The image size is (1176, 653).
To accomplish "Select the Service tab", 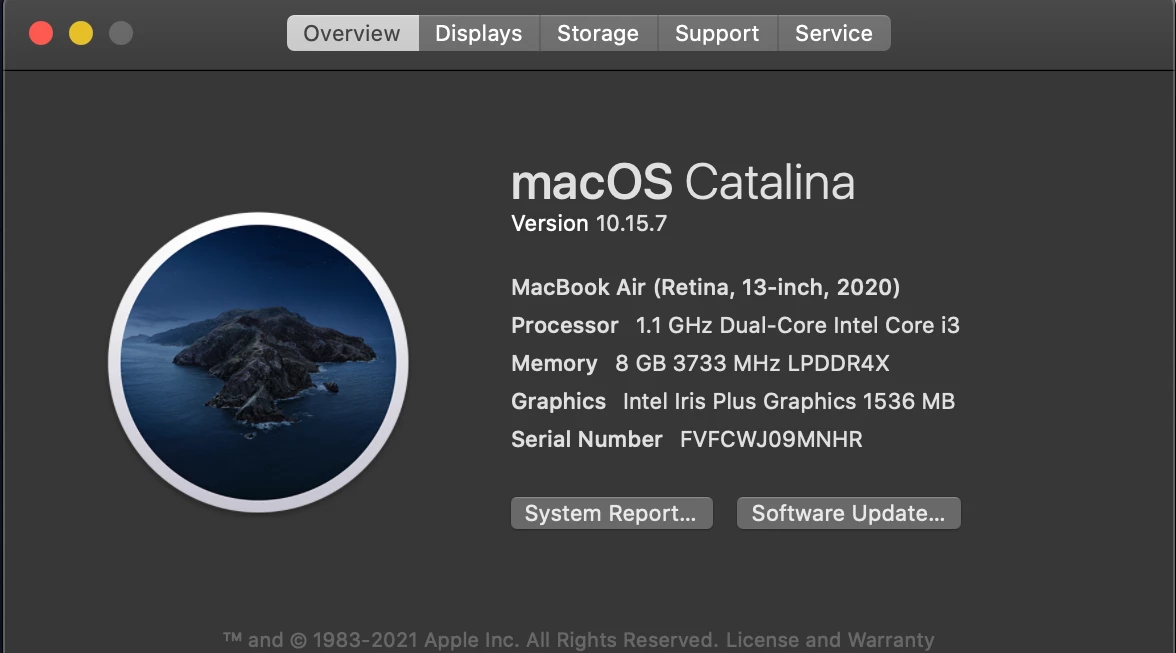I will [834, 33].
